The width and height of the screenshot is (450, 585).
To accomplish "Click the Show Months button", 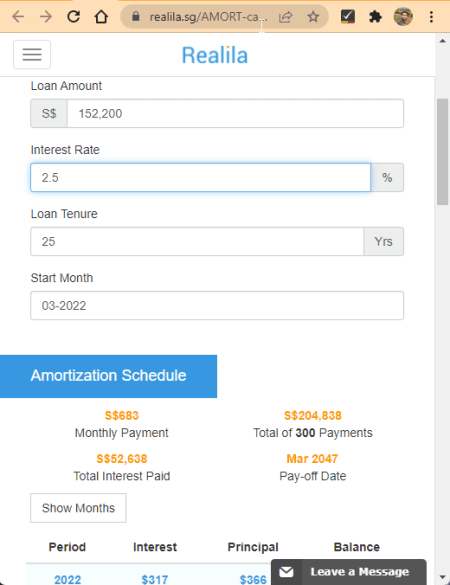I will pyautogui.click(x=78, y=508).
